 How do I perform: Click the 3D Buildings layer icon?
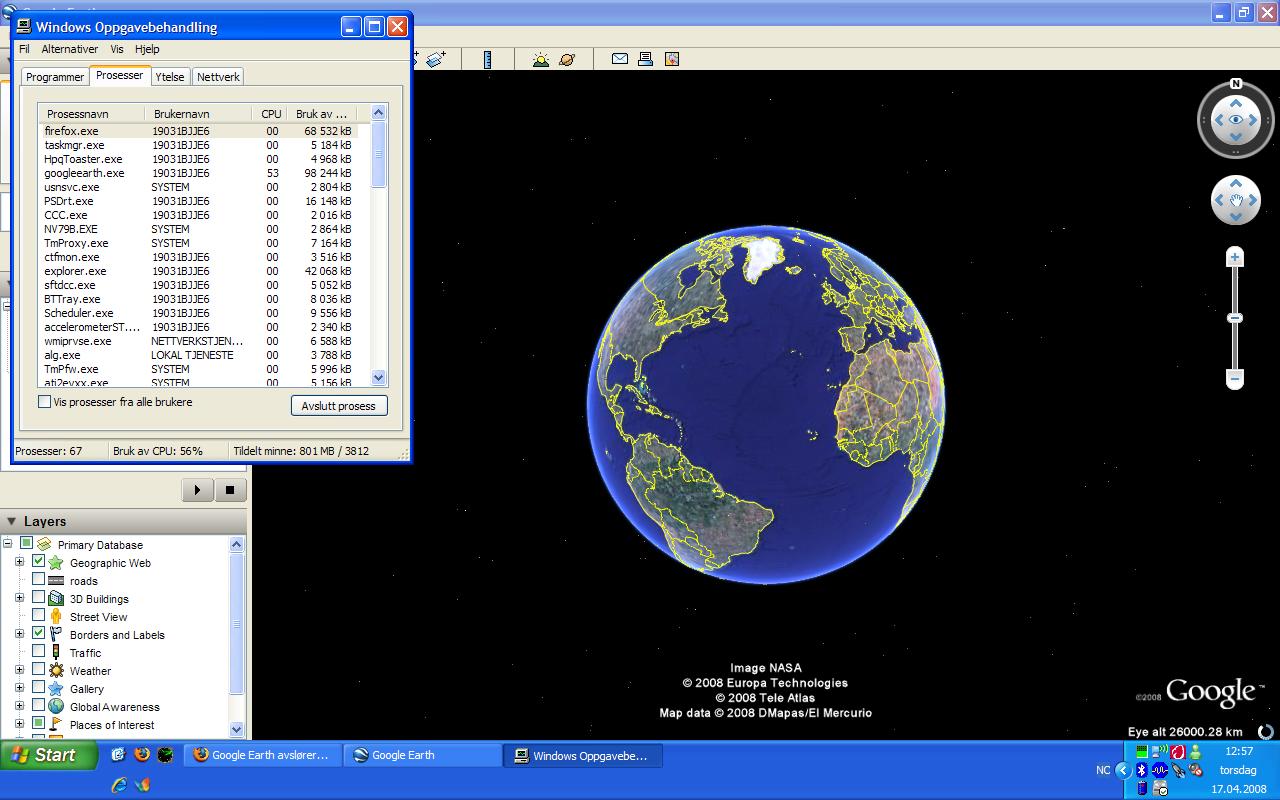click(56, 599)
